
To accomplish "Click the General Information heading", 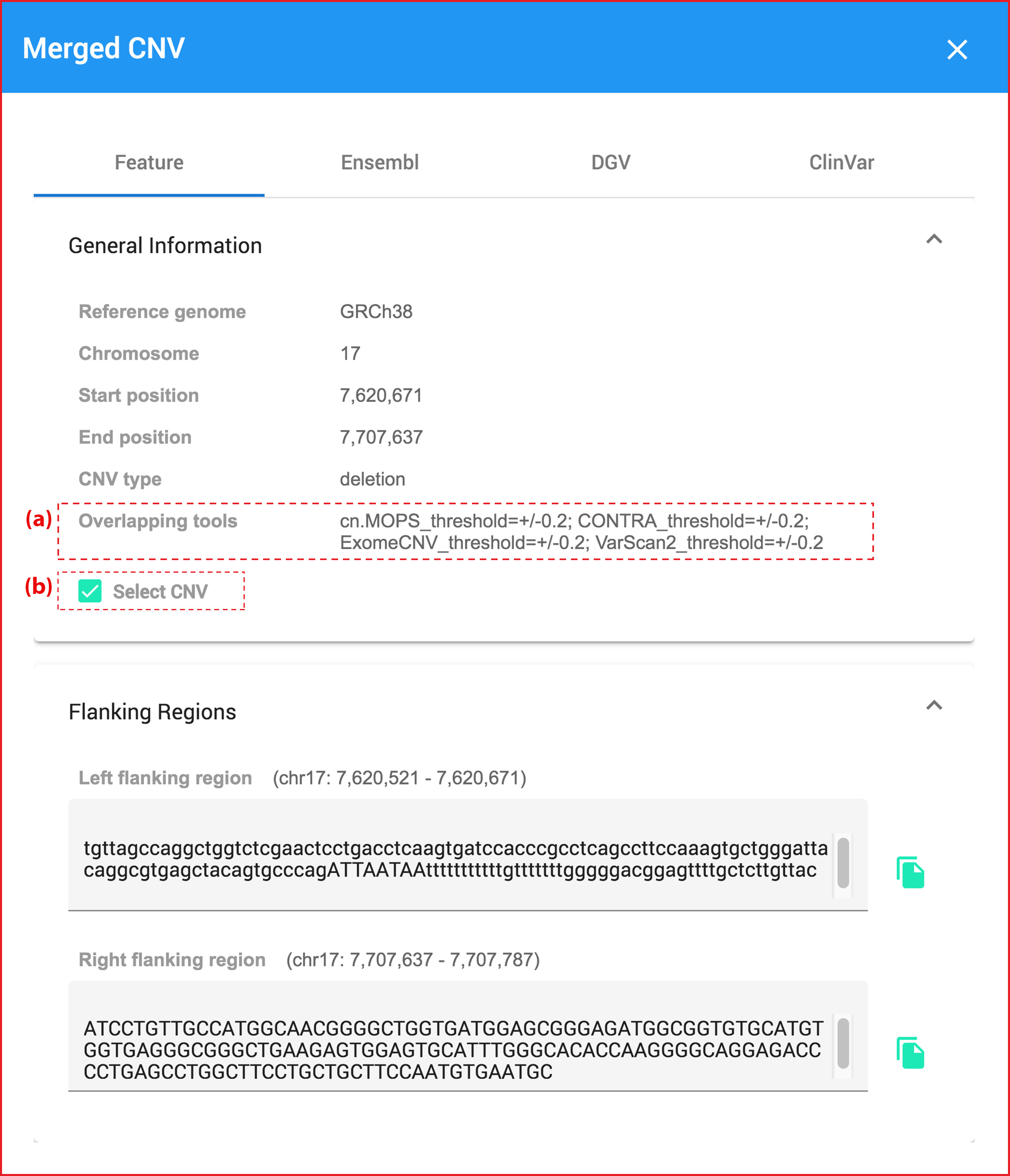I will [x=165, y=246].
